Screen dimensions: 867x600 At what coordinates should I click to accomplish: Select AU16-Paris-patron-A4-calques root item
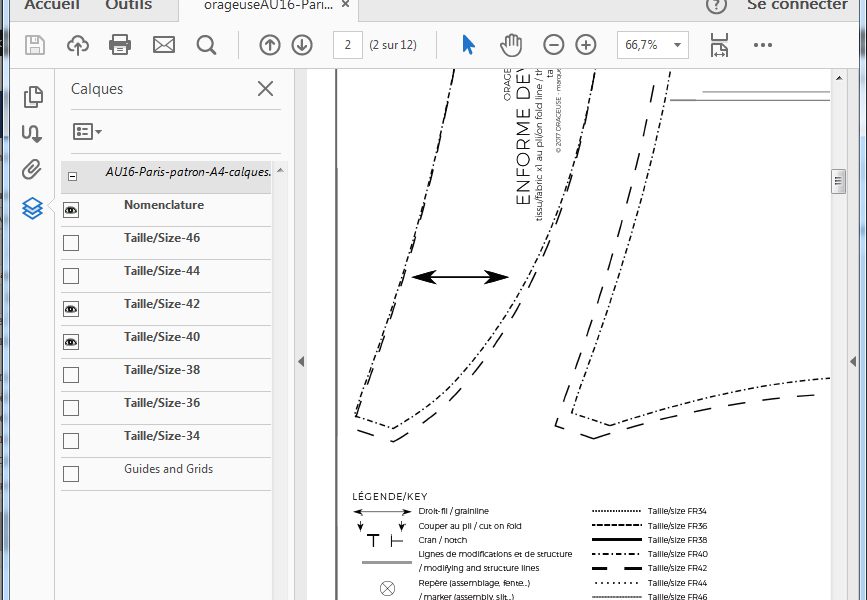click(188, 172)
